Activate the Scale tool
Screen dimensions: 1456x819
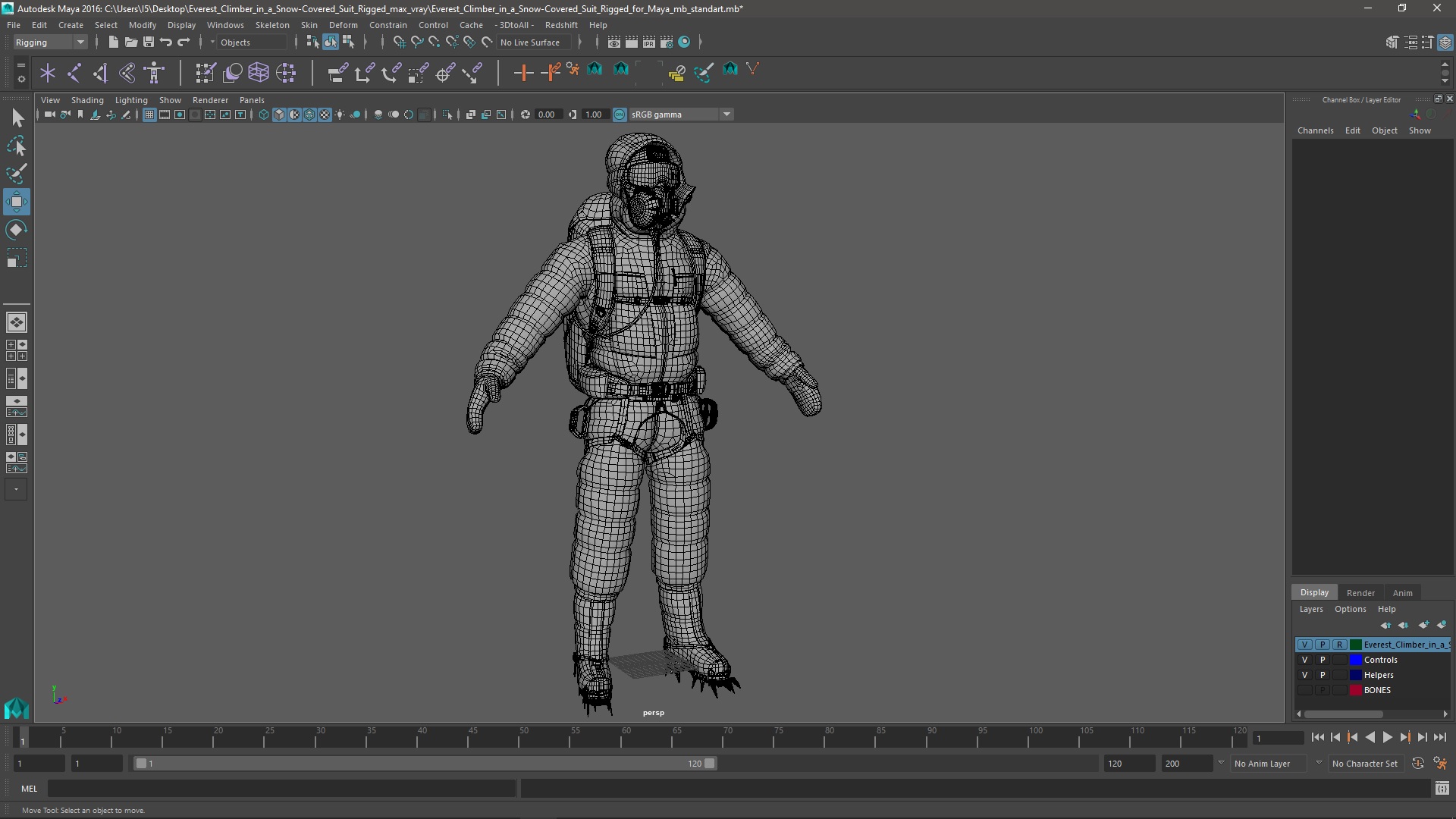pyautogui.click(x=17, y=258)
